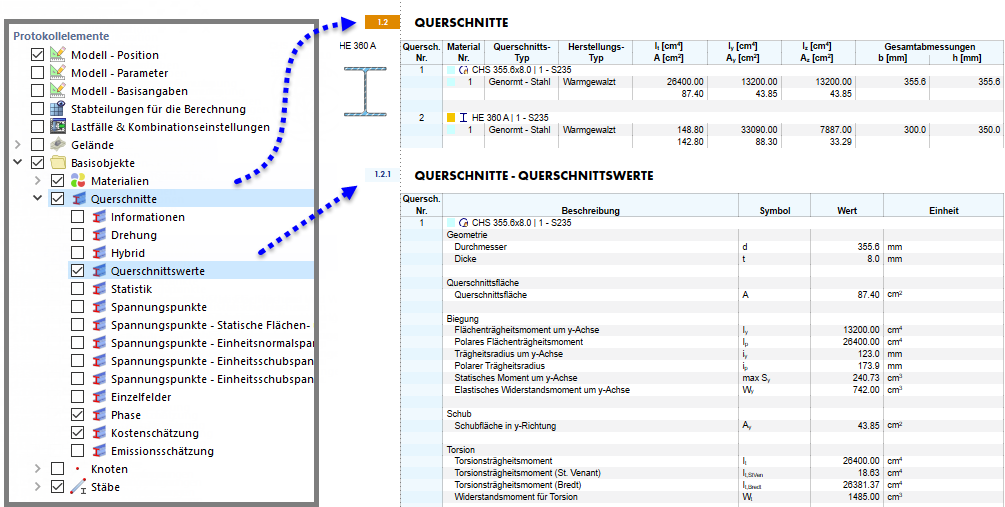Collapse the Querschnitte tree node
Screen dimensions: 1005x507
click(38, 199)
